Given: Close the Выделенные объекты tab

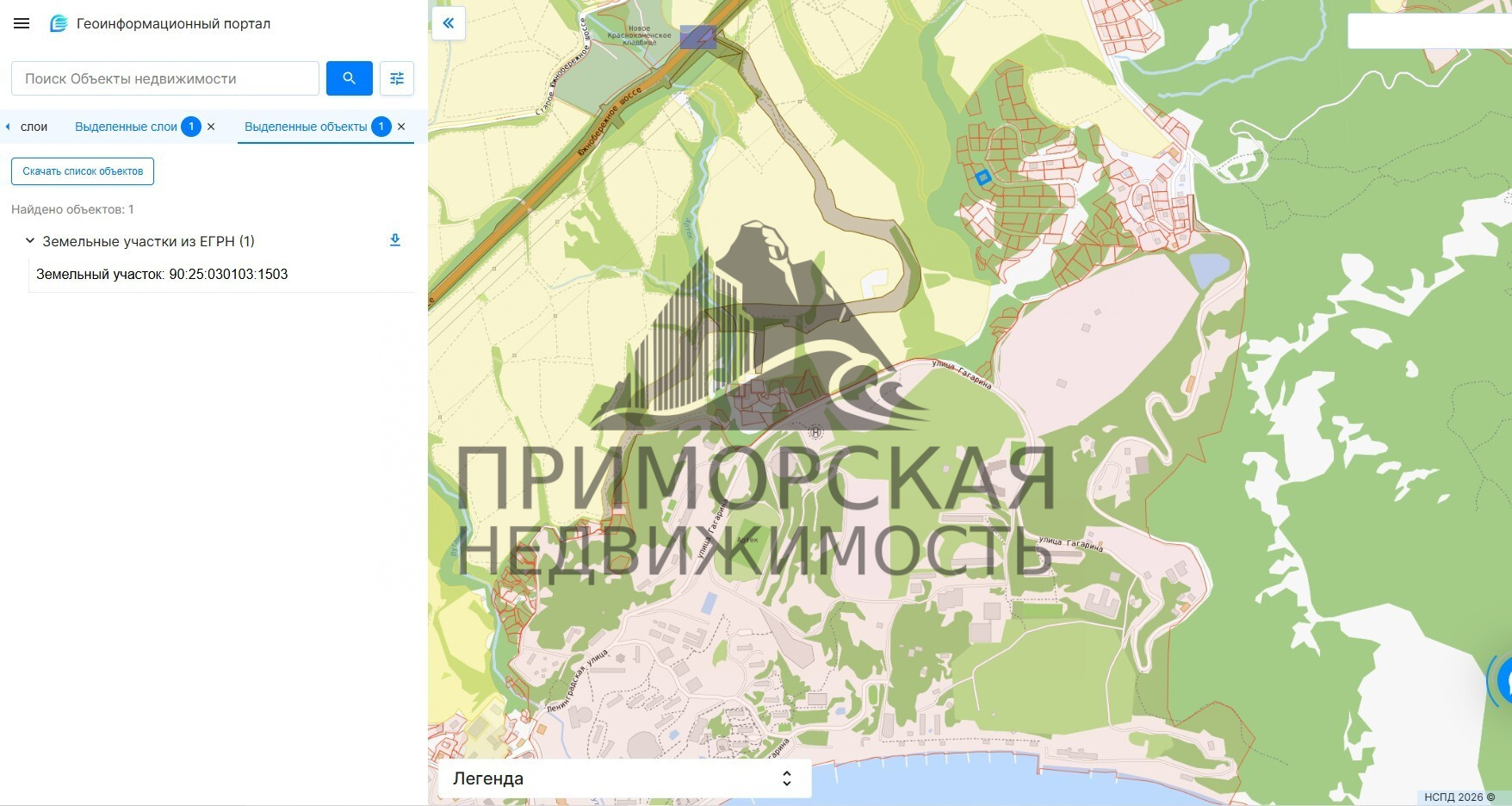Looking at the screenshot, I should point(401,127).
